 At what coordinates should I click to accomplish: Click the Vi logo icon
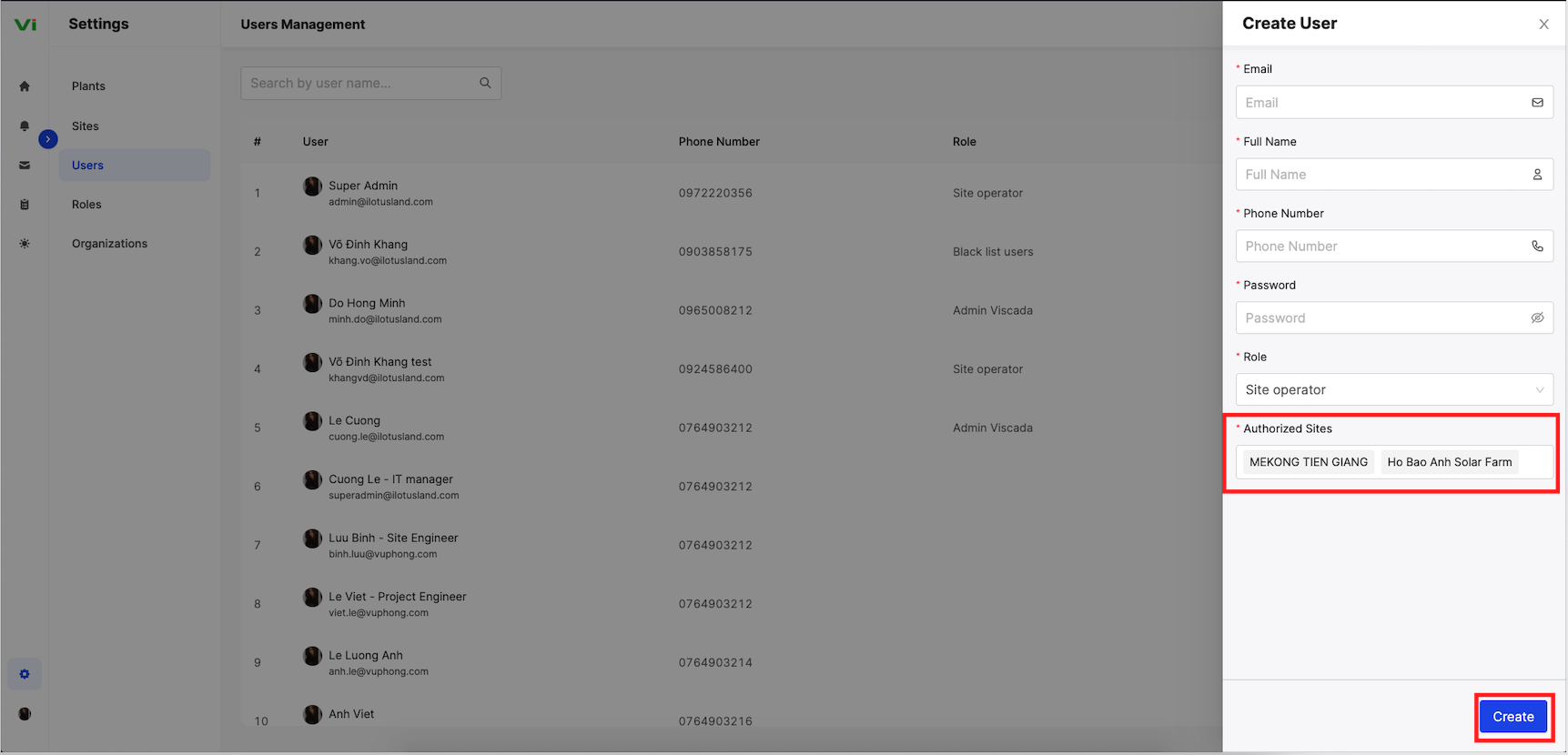(25, 25)
